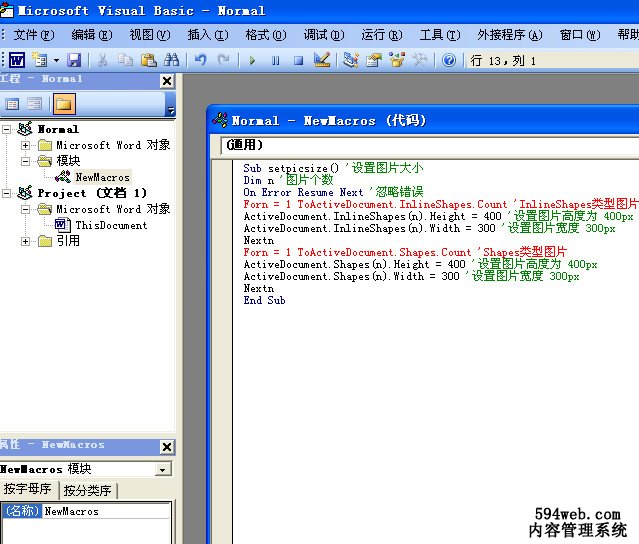Click the View Object icon in project panel

(35, 104)
